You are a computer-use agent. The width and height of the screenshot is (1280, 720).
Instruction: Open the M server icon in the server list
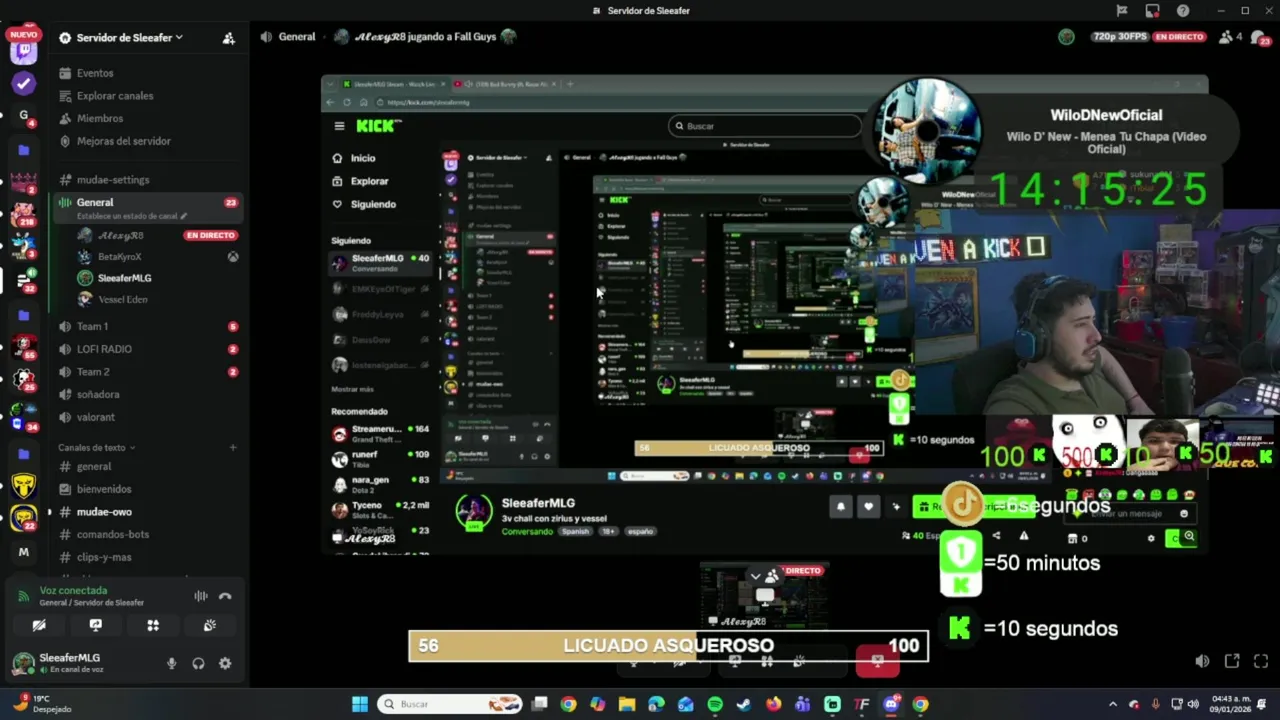(23, 552)
